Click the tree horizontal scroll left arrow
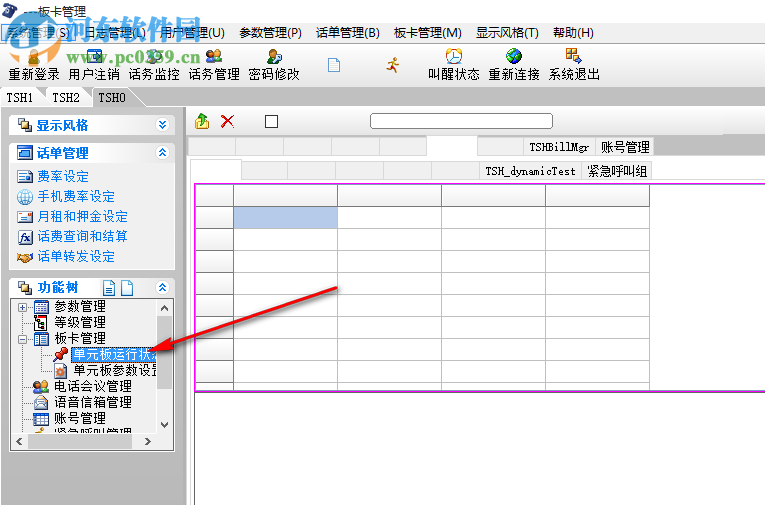Viewport: 765px width, 505px height. (x=20, y=442)
